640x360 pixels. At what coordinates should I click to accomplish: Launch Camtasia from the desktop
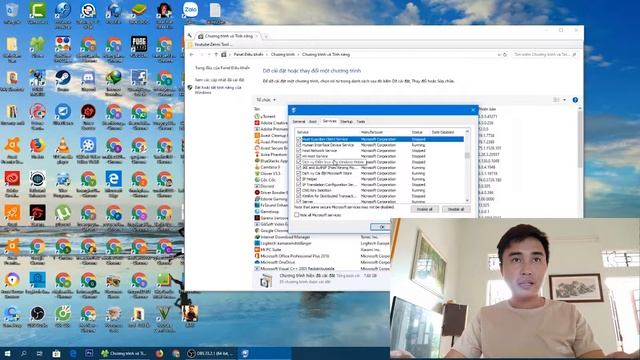click(x=37, y=11)
